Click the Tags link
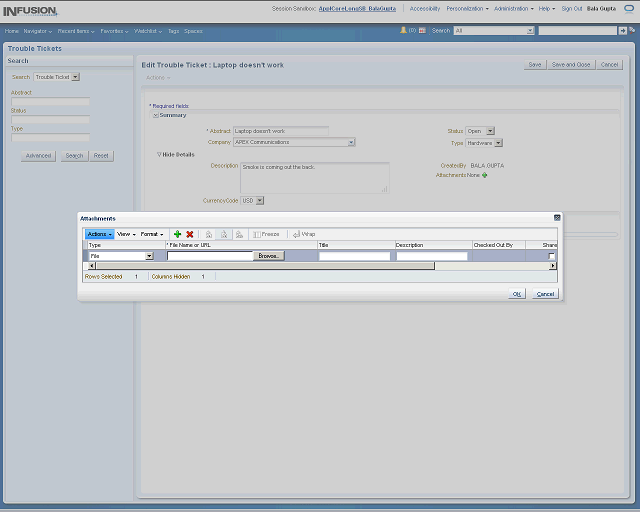This screenshot has width=640, height=512. 173,31
